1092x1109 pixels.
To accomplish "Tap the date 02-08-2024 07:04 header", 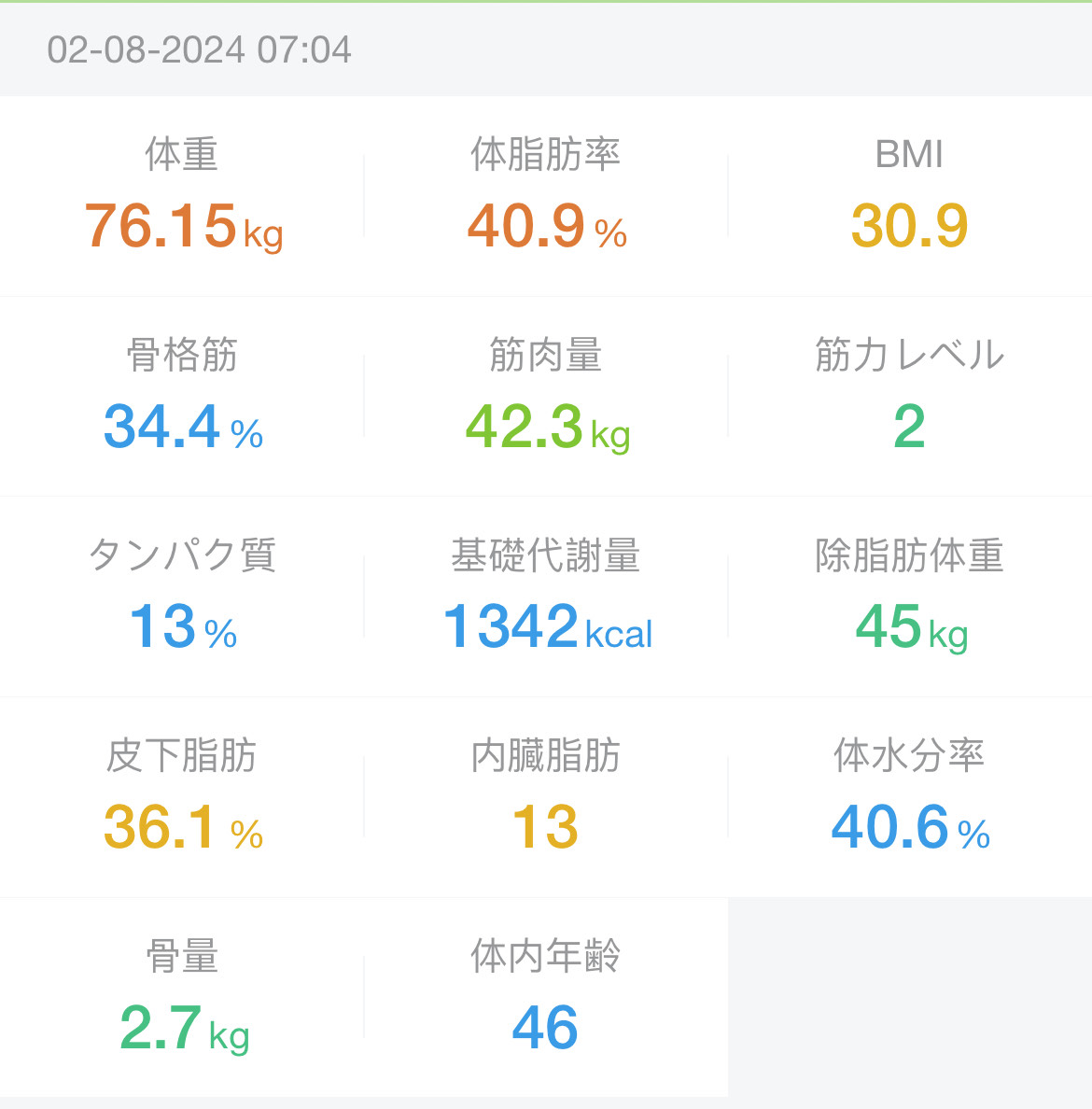I will [x=199, y=49].
